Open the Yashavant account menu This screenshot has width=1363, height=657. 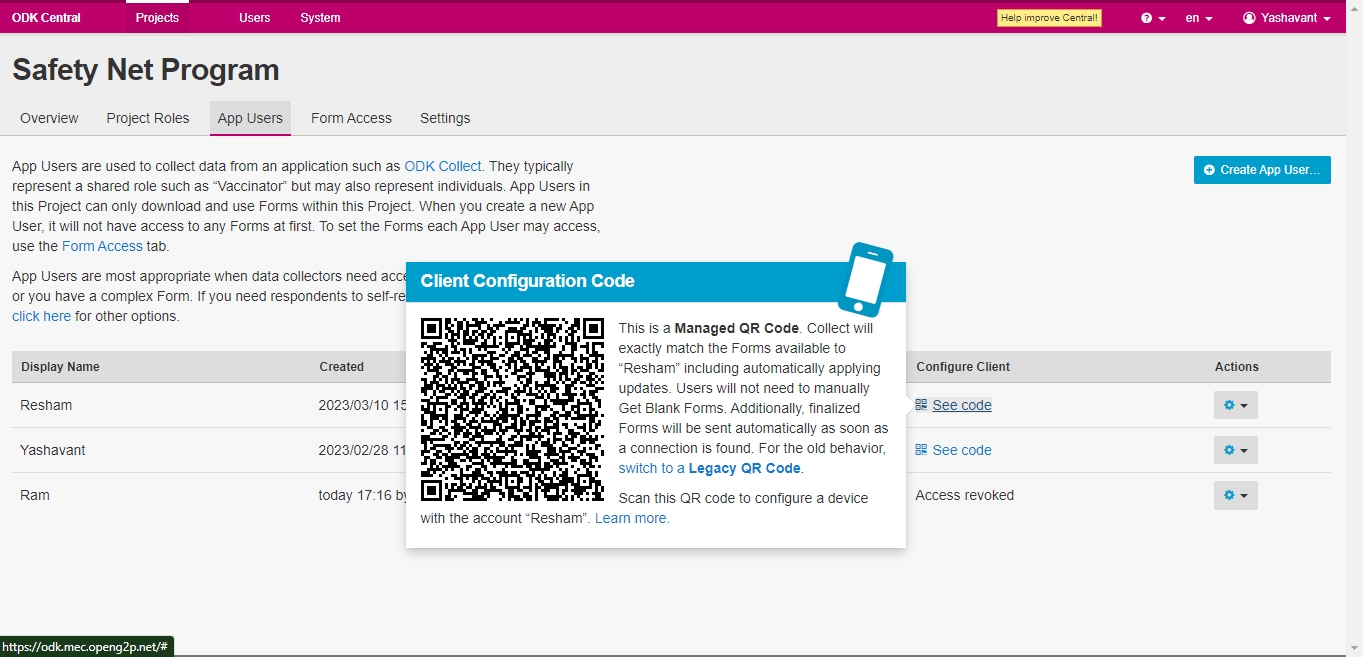pos(1286,18)
